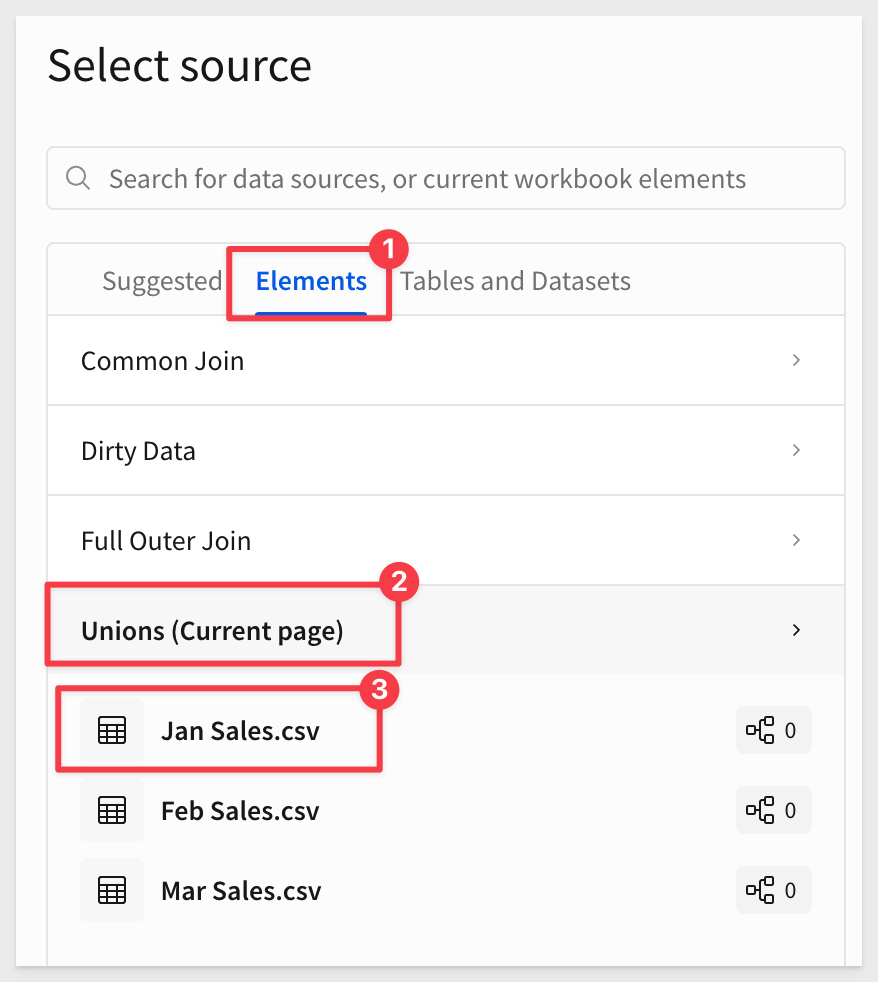Expand the Dirty Data chevron
This screenshot has height=982, width=878.
tap(796, 450)
